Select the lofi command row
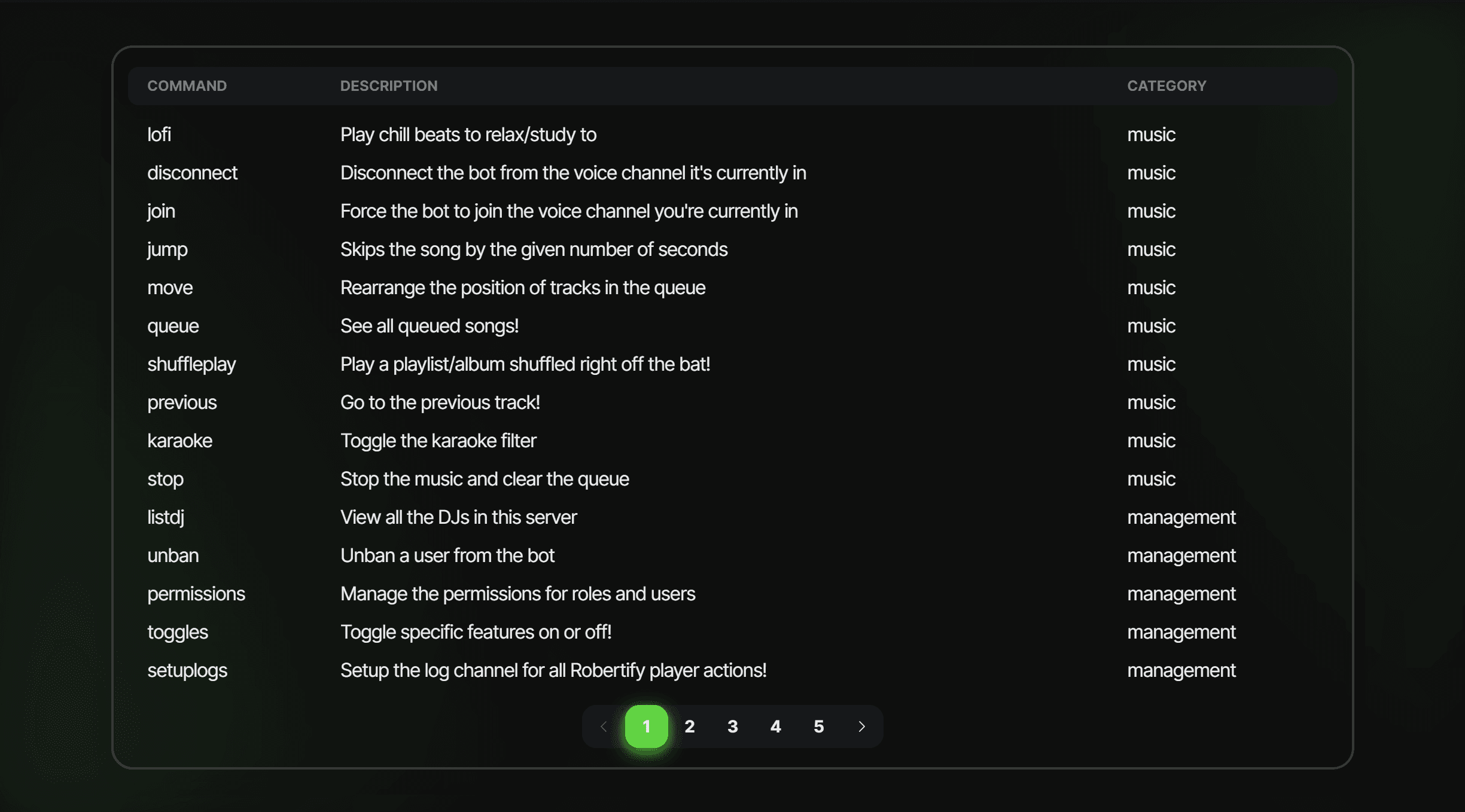Screen dimensions: 1465x812 click(159, 135)
